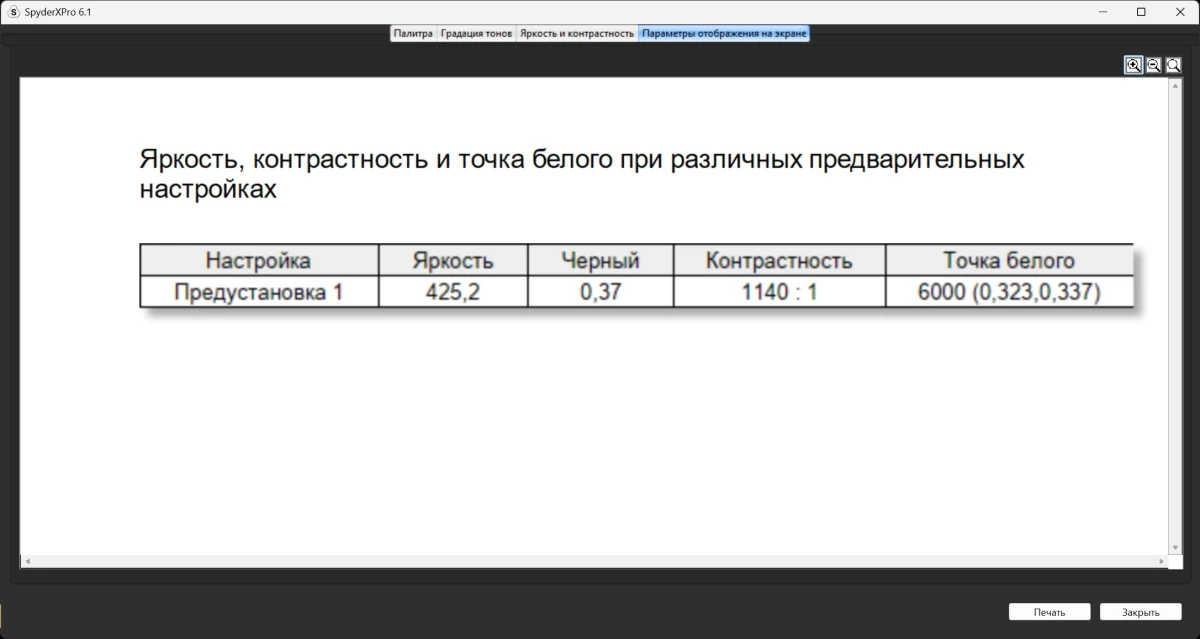Click the zoom in magnifier icon
Viewport: 1200px width, 639px height.
[1134, 65]
